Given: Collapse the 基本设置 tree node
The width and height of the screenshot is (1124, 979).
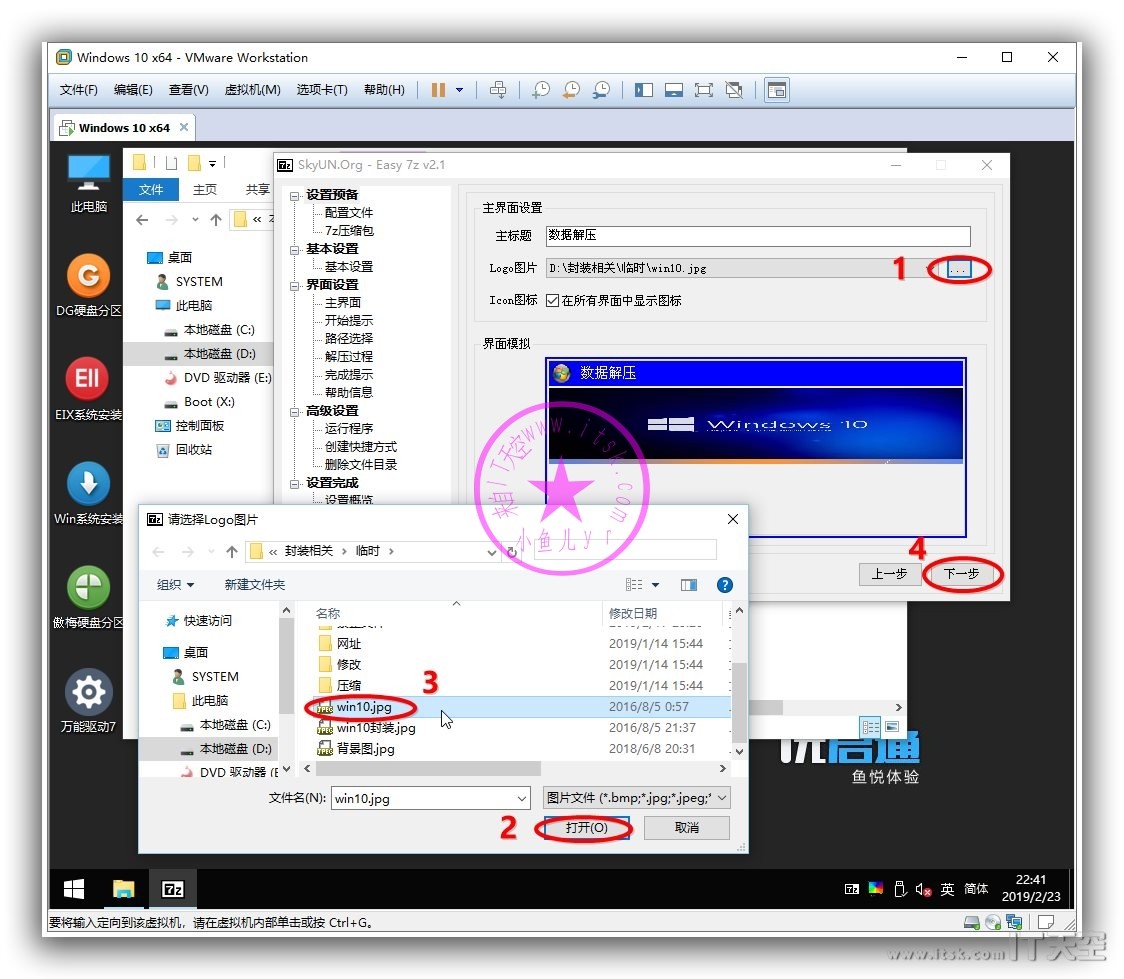Looking at the screenshot, I should 295,249.
